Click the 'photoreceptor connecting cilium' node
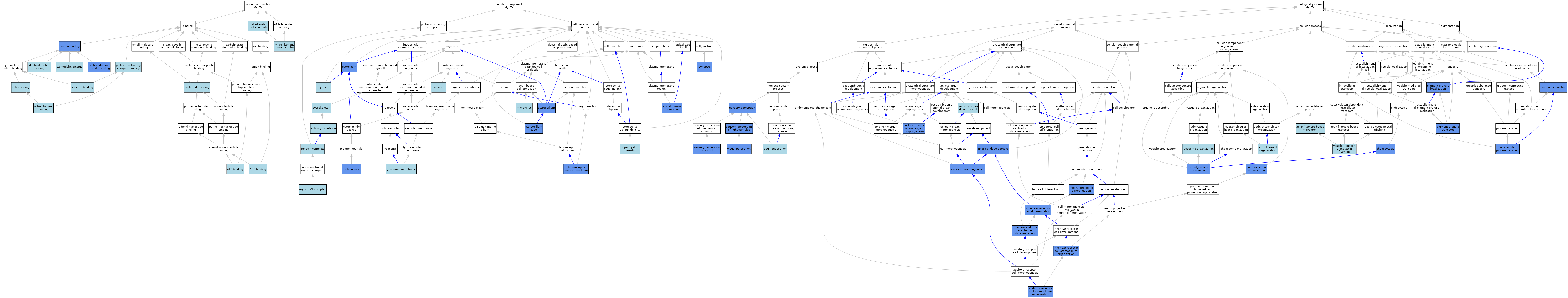This screenshot has width=1568, height=298. click(576, 169)
